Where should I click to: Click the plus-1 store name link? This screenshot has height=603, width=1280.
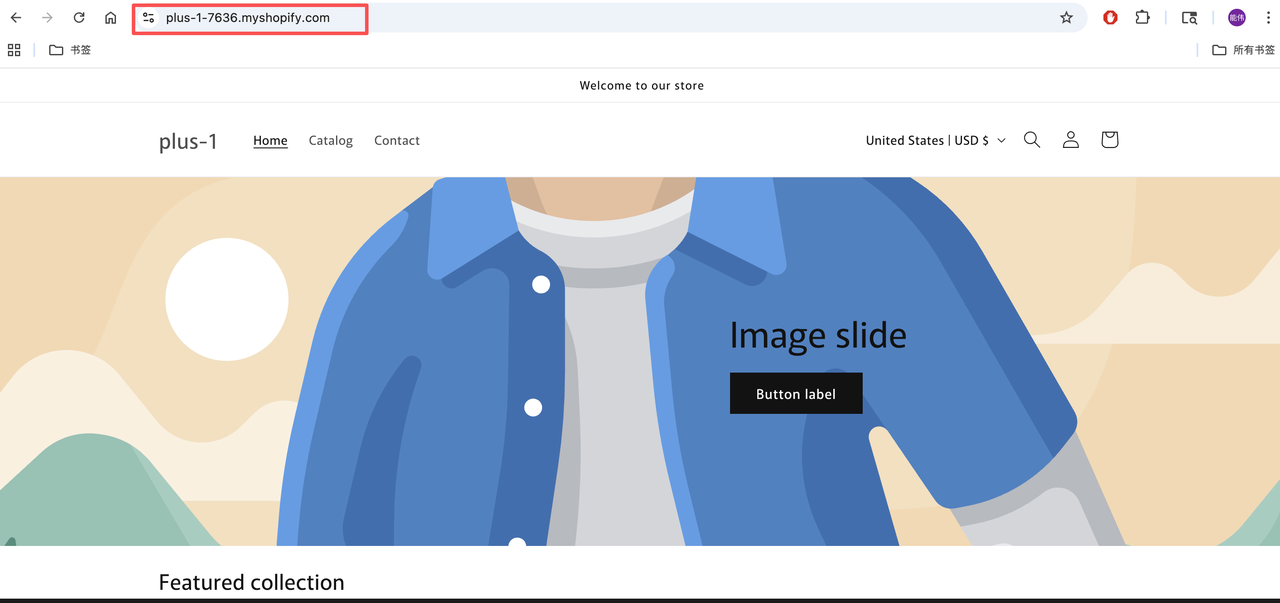tap(188, 142)
